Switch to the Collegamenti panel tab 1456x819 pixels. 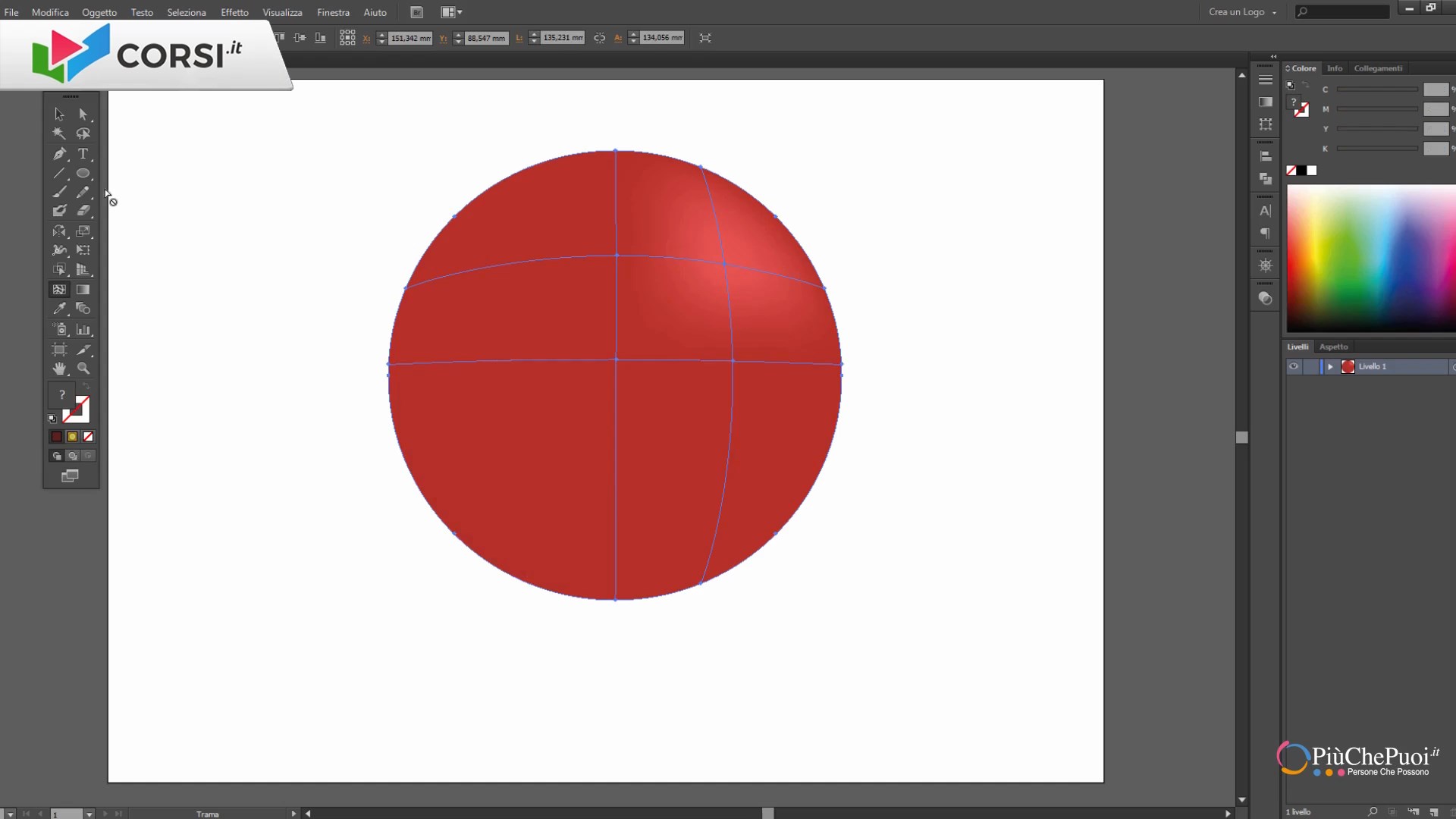1378,68
